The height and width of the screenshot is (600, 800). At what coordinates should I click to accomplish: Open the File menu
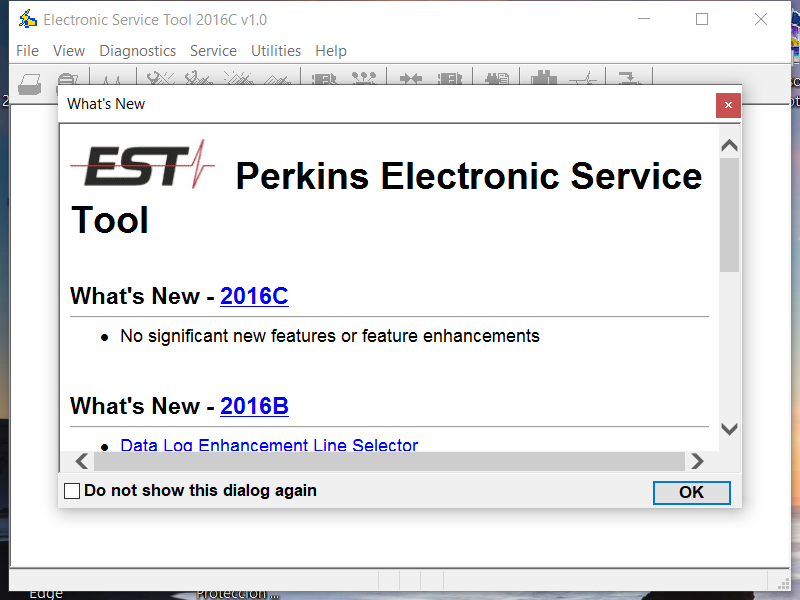point(27,51)
